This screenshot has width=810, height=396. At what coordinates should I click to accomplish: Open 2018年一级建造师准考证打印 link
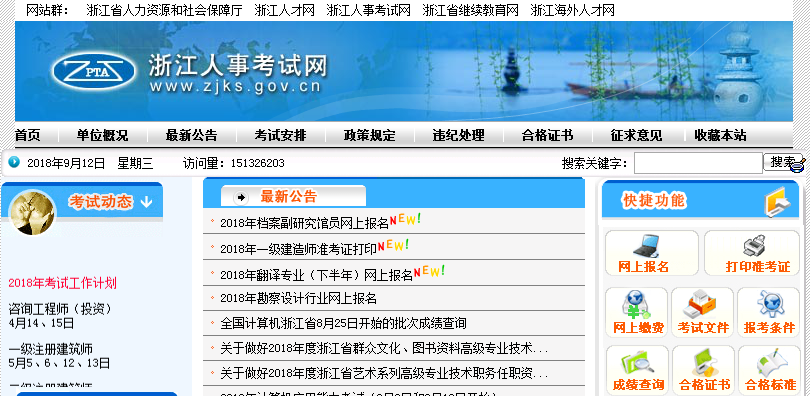click(299, 249)
